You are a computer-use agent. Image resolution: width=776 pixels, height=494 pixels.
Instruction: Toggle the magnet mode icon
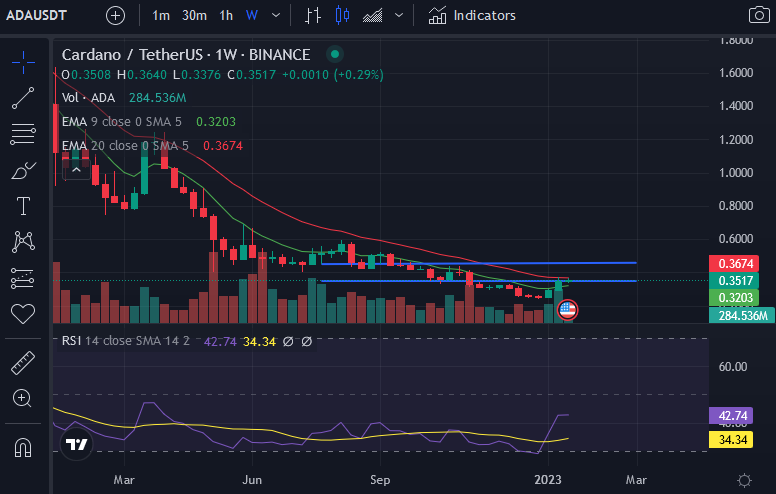[23, 447]
